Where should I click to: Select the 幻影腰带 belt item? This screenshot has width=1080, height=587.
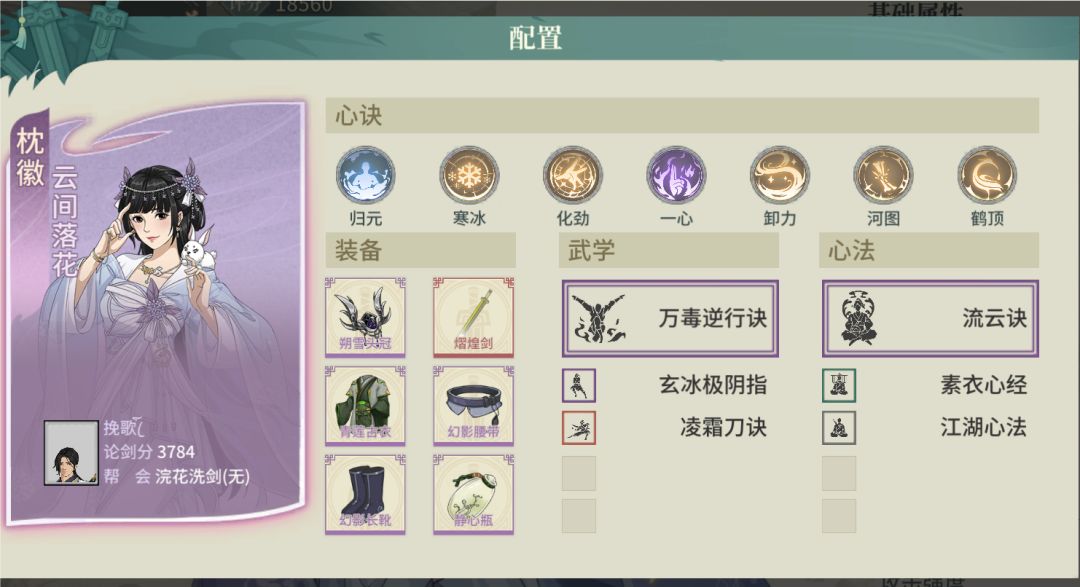[473, 405]
